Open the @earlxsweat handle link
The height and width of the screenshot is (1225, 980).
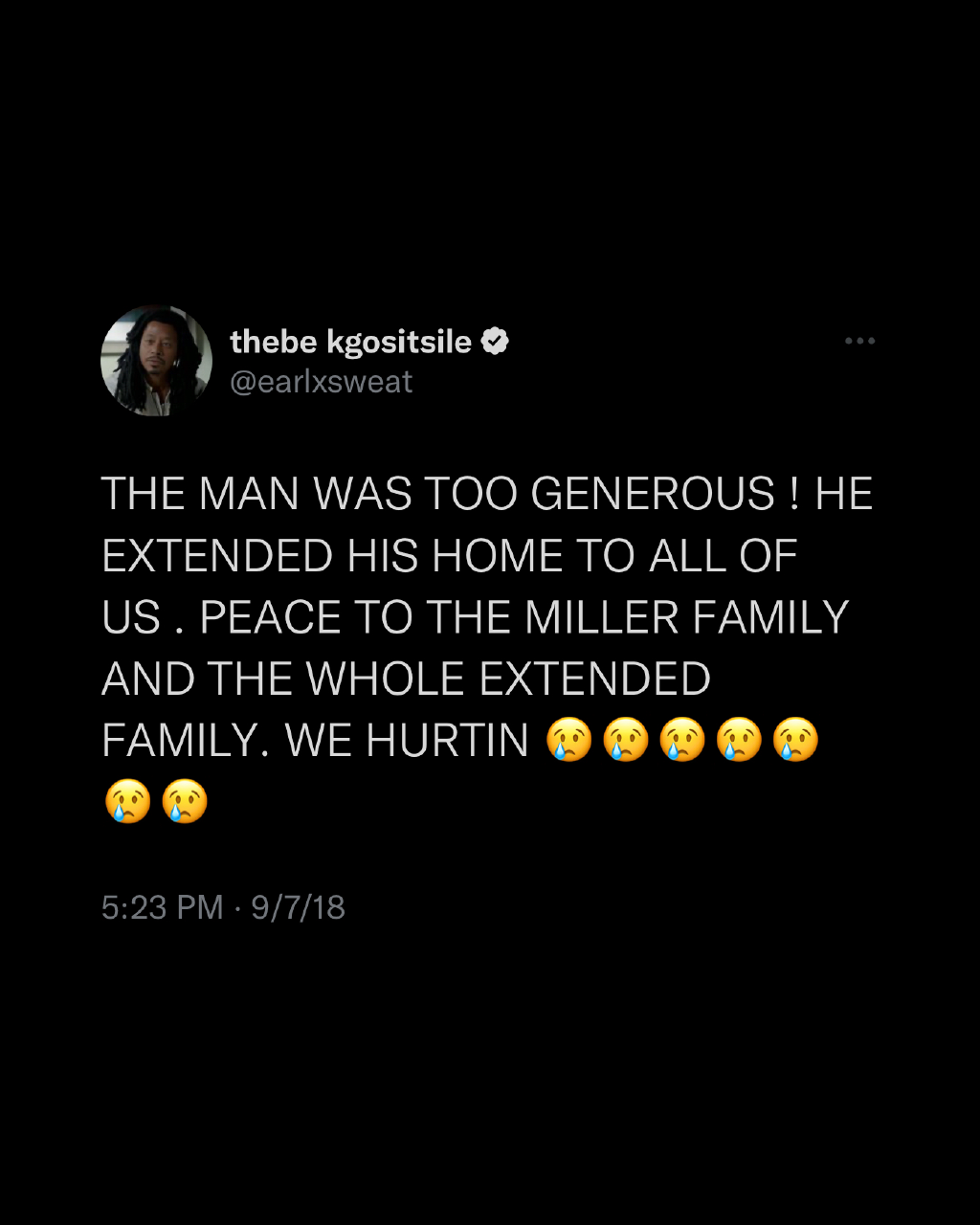pyautogui.click(x=322, y=381)
